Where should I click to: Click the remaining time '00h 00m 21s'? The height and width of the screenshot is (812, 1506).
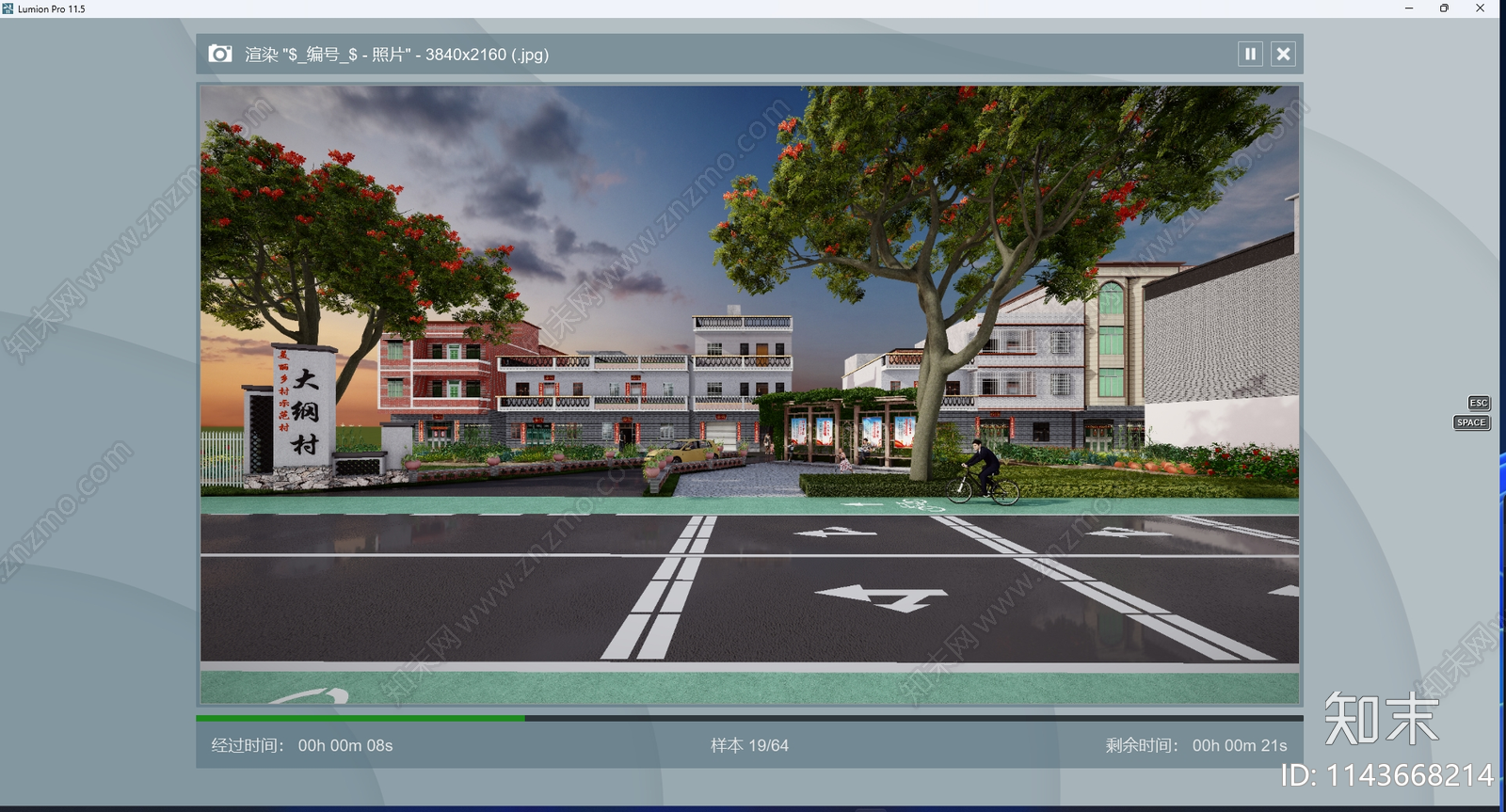click(x=1240, y=745)
